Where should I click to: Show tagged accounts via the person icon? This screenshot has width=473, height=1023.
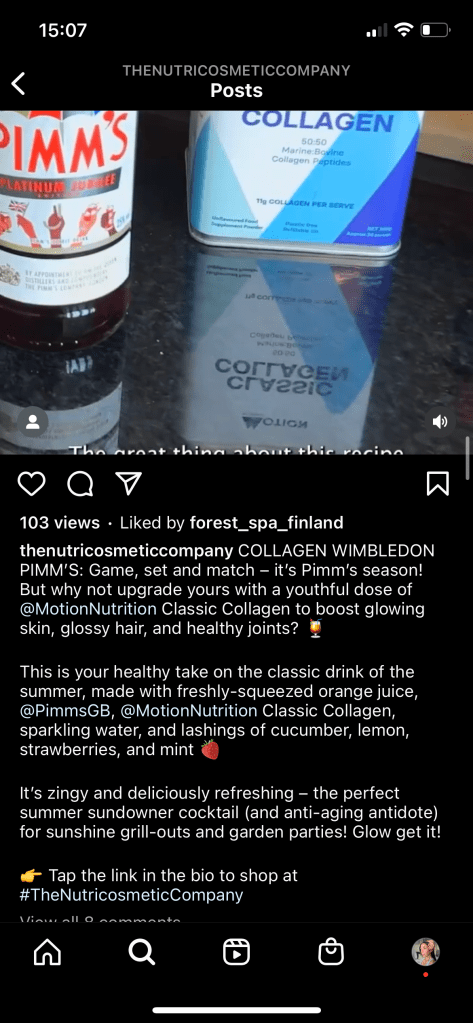point(32,422)
